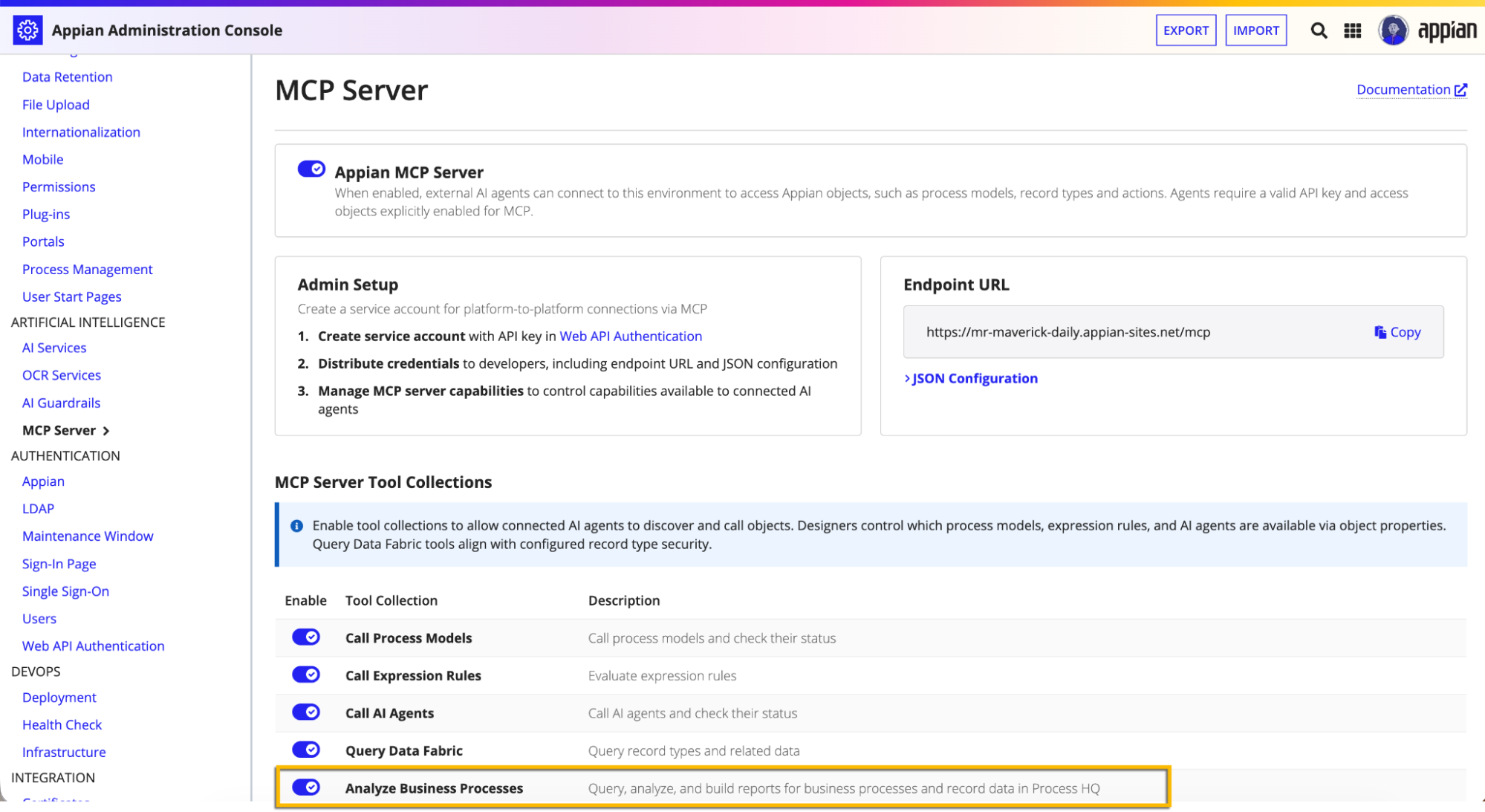Open Health Check page
Viewport: 1485px width, 812px height.
tap(62, 725)
